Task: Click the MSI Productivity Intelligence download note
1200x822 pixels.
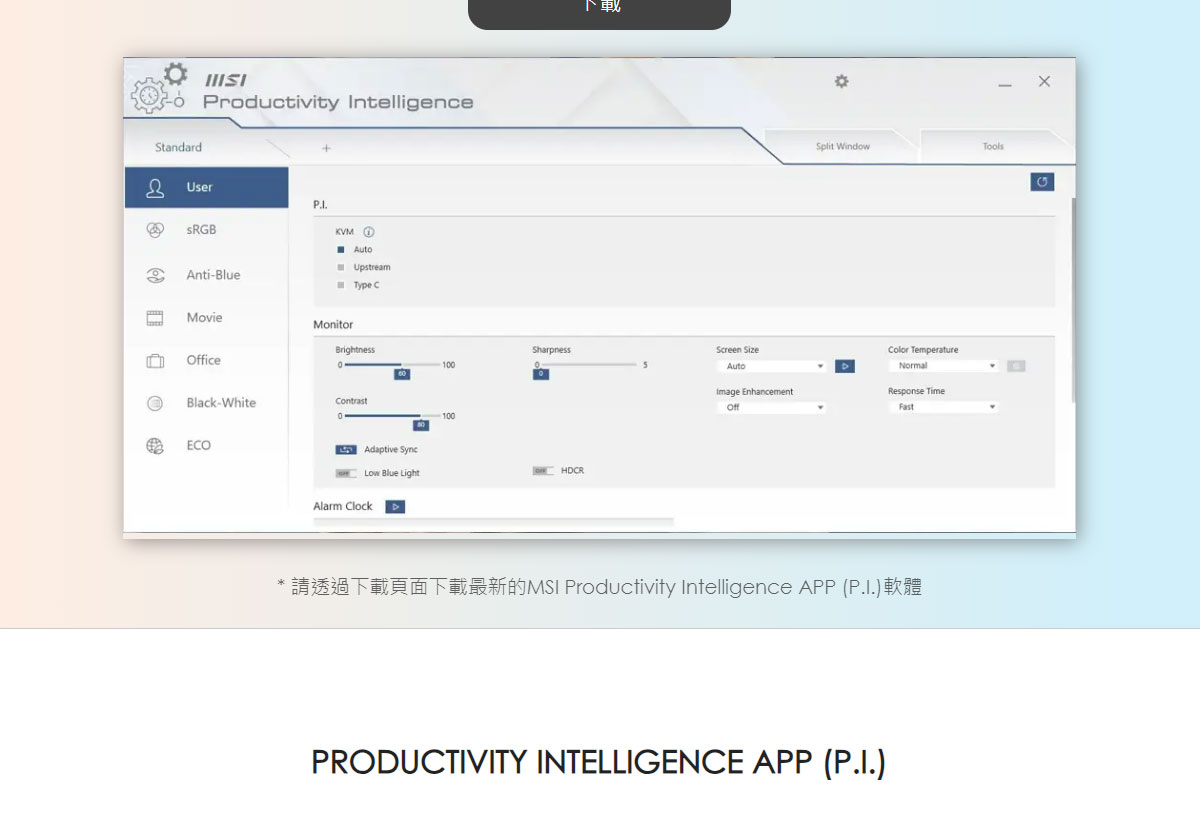Action: pyautogui.click(x=599, y=587)
